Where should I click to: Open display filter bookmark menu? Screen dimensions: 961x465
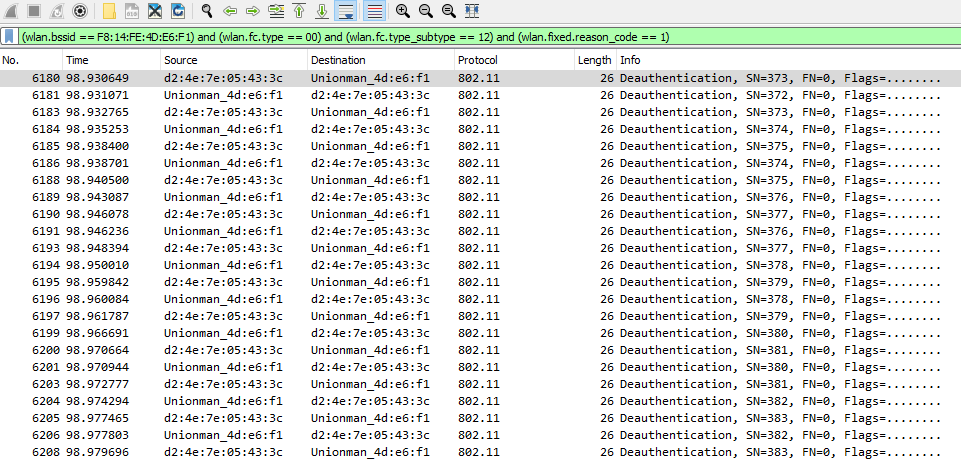9,37
